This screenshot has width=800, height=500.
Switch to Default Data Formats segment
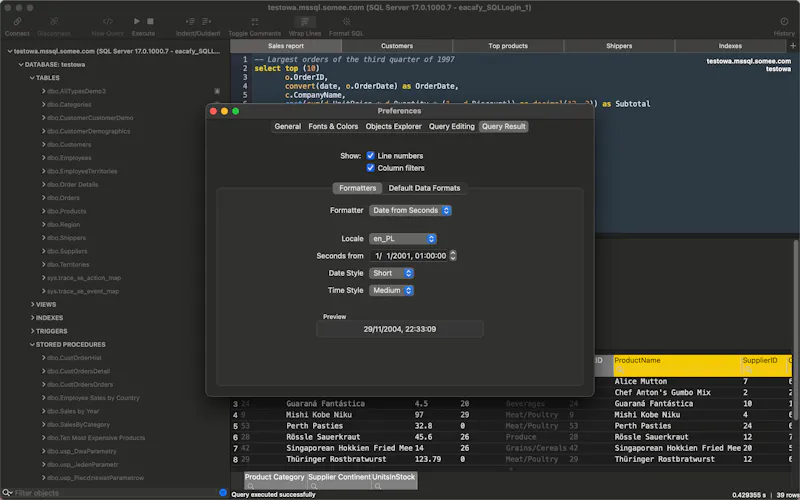tap(424, 188)
